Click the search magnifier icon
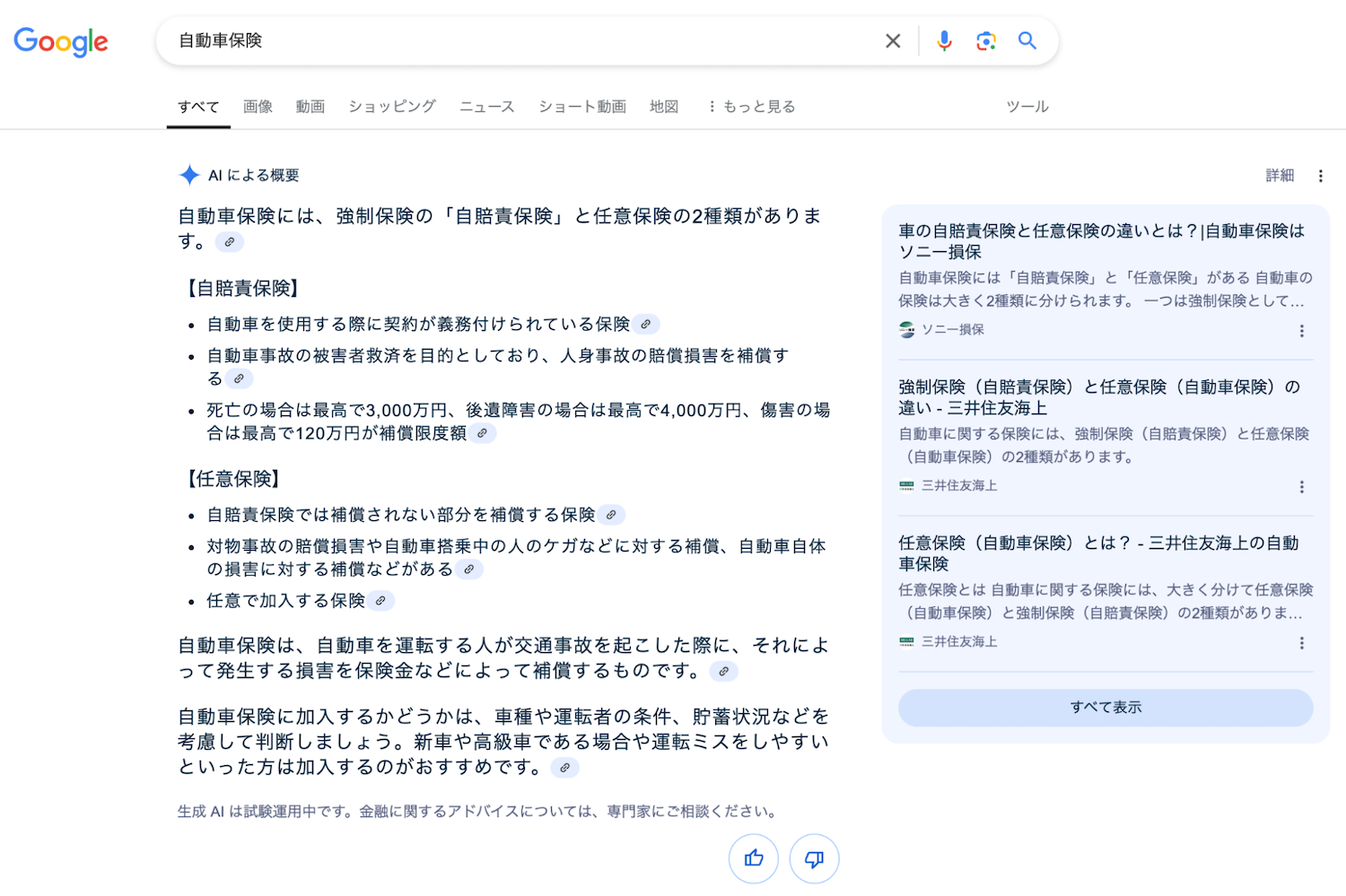Viewport: 1346px width, 896px height. click(1027, 40)
